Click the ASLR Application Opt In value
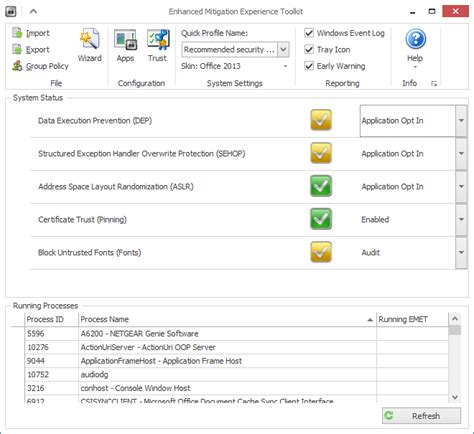The height and width of the screenshot is (434, 474). click(392, 187)
